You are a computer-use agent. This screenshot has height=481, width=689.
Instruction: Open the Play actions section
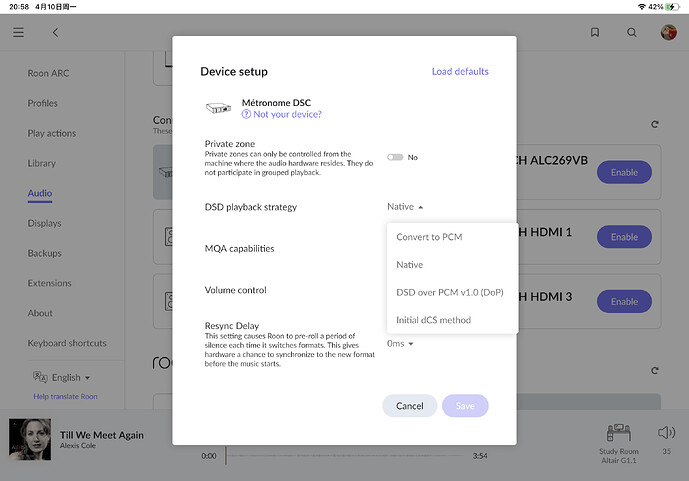pyautogui.click(x=52, y=133)
